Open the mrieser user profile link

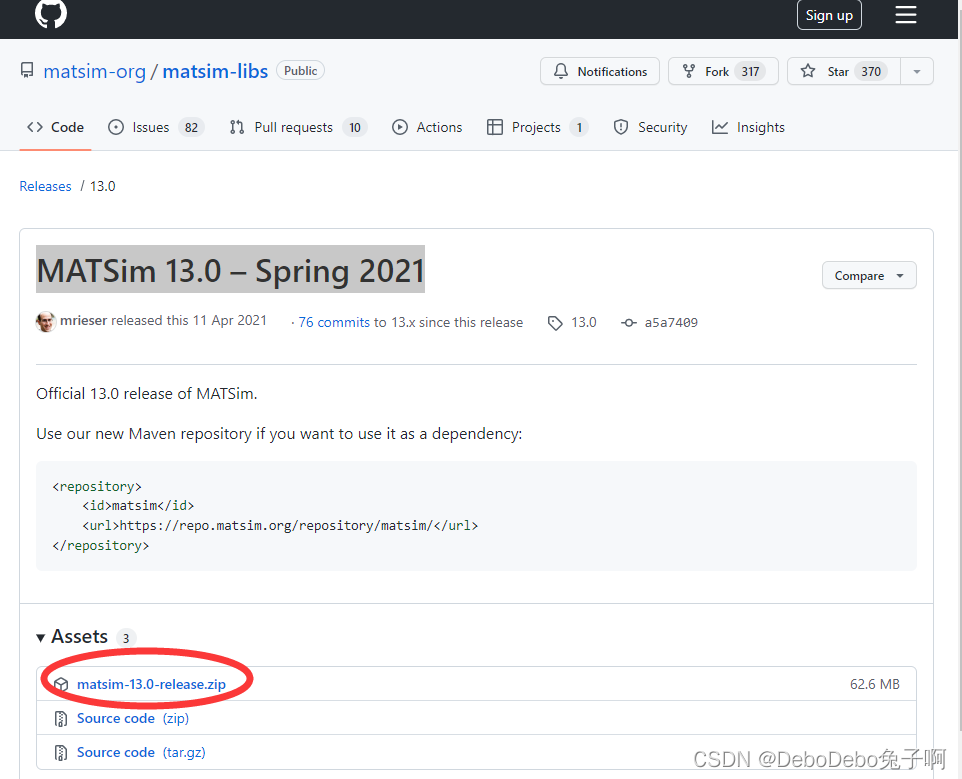(x=83, y=321)
